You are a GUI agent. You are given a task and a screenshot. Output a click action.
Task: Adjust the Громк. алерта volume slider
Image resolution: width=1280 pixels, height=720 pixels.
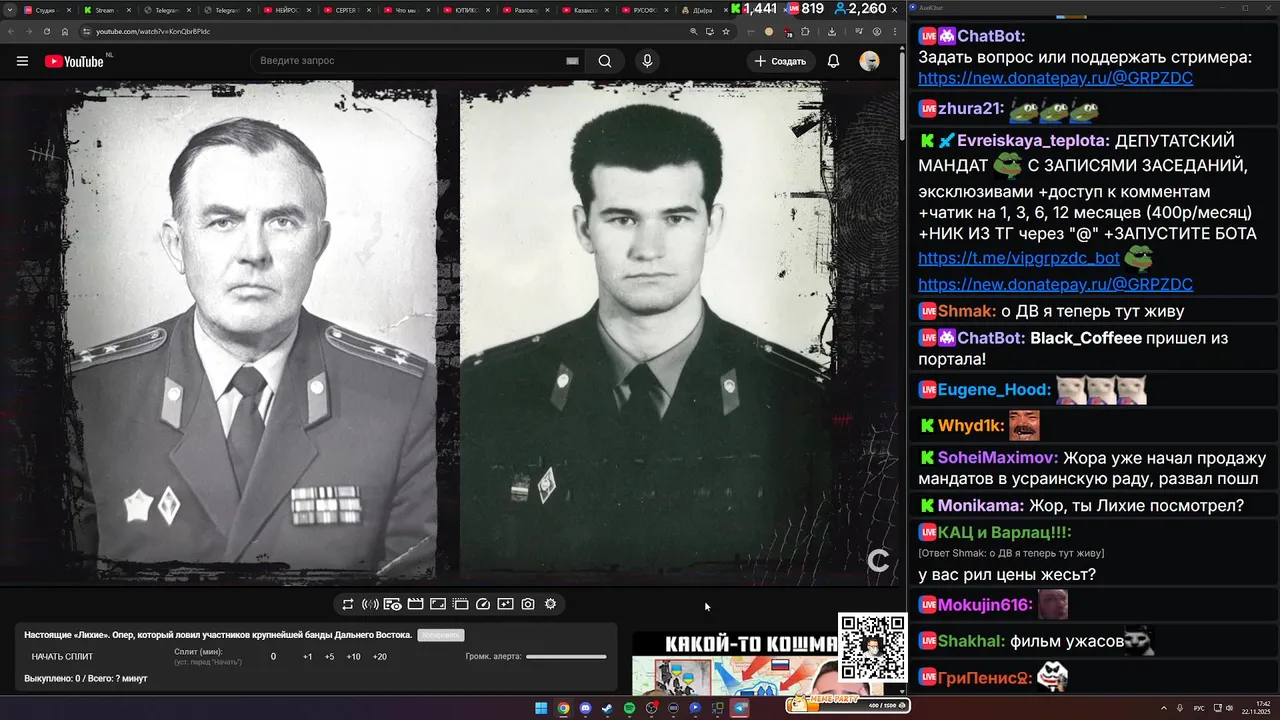(566, 657)
